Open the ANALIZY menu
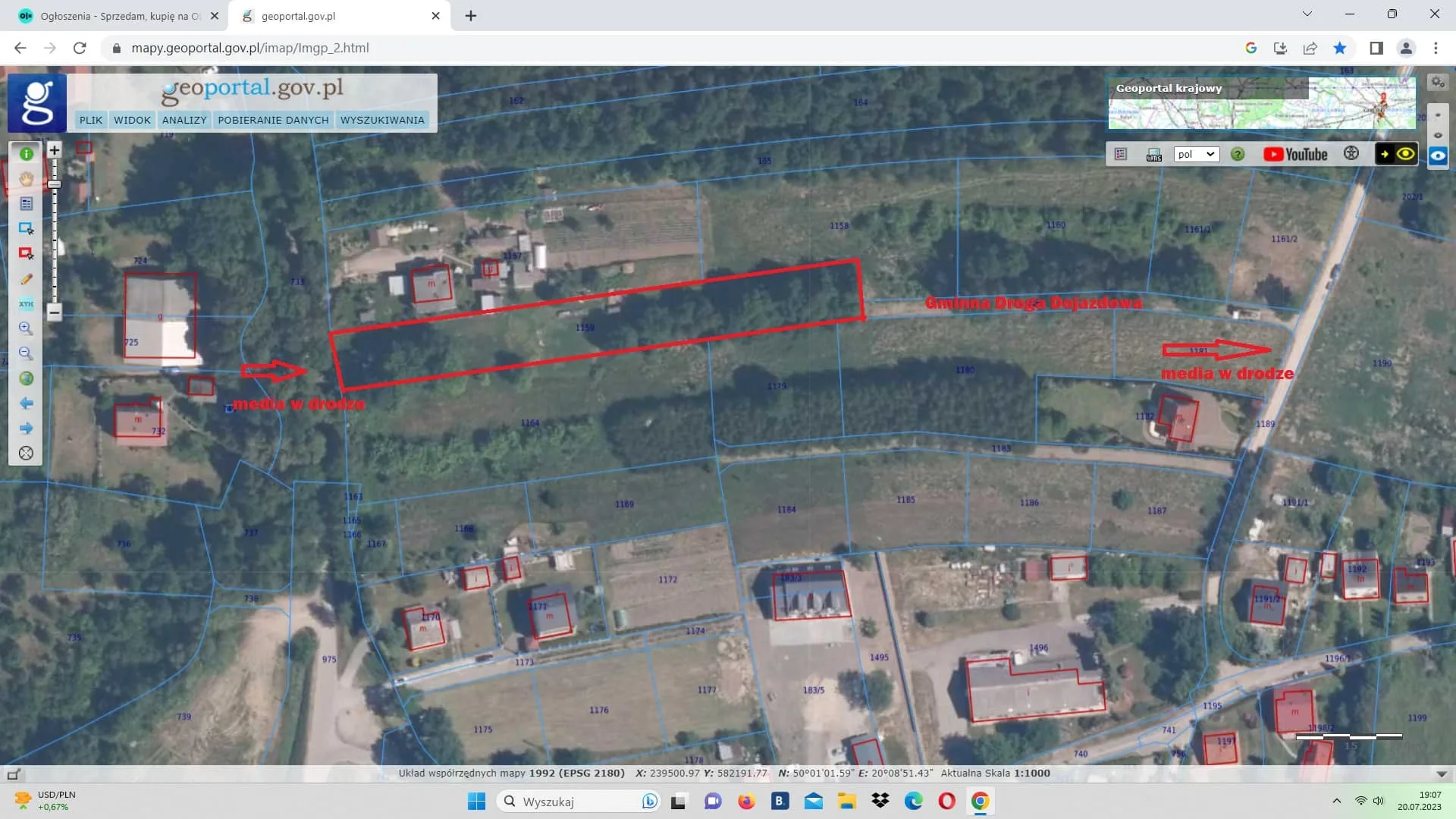The image size is (1456, 819). tap(184, 120)
